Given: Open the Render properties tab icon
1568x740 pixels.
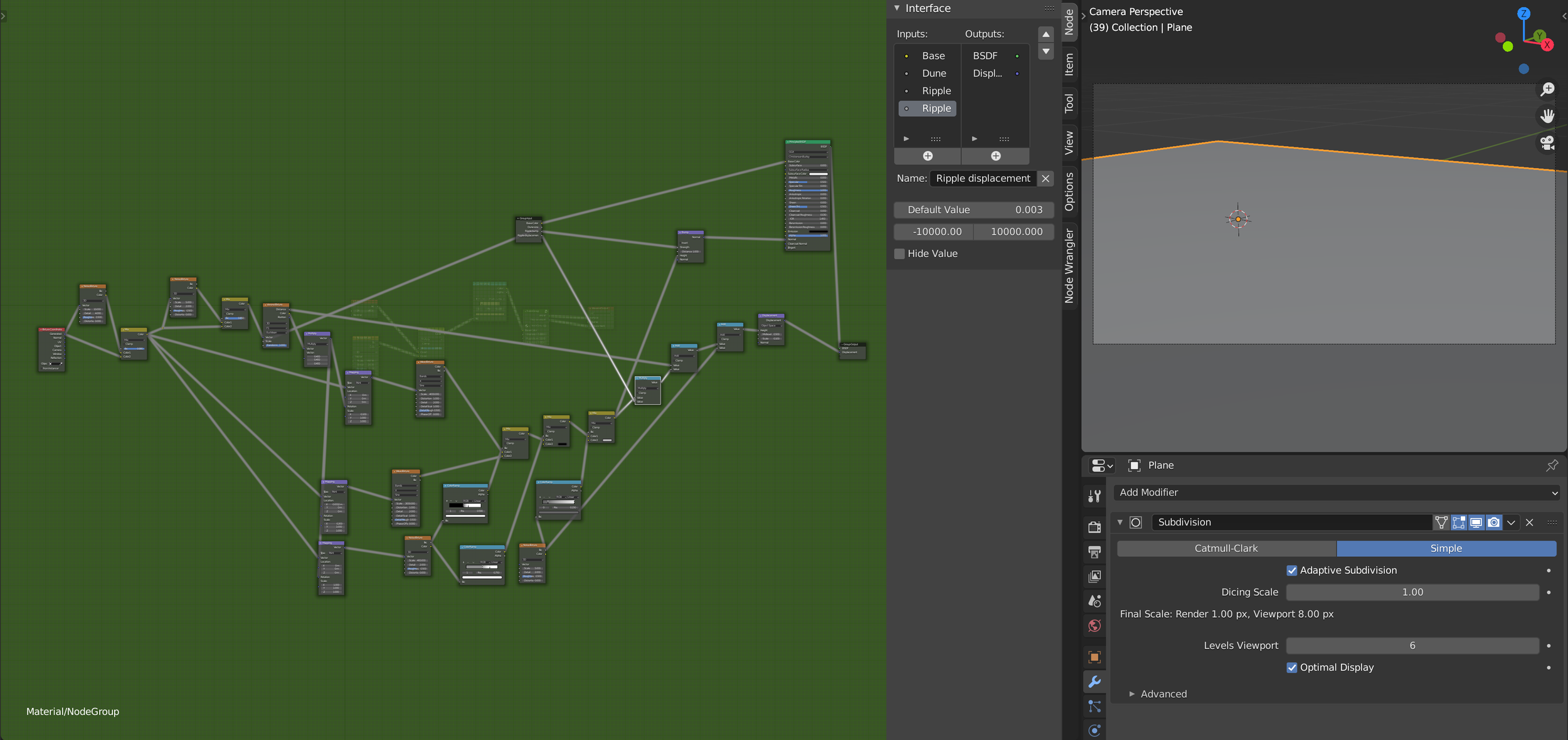Looking at the screenshot, I should 1094,527.
